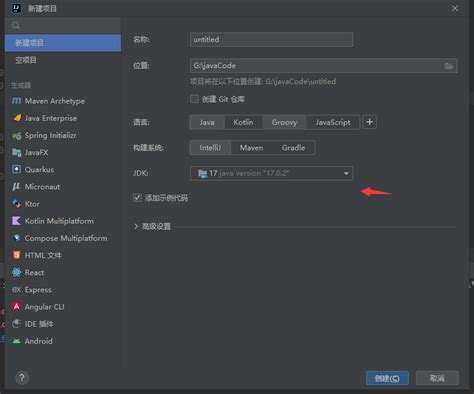Choose the Android generator icon

pyautogui.click(x=16, y=341)
